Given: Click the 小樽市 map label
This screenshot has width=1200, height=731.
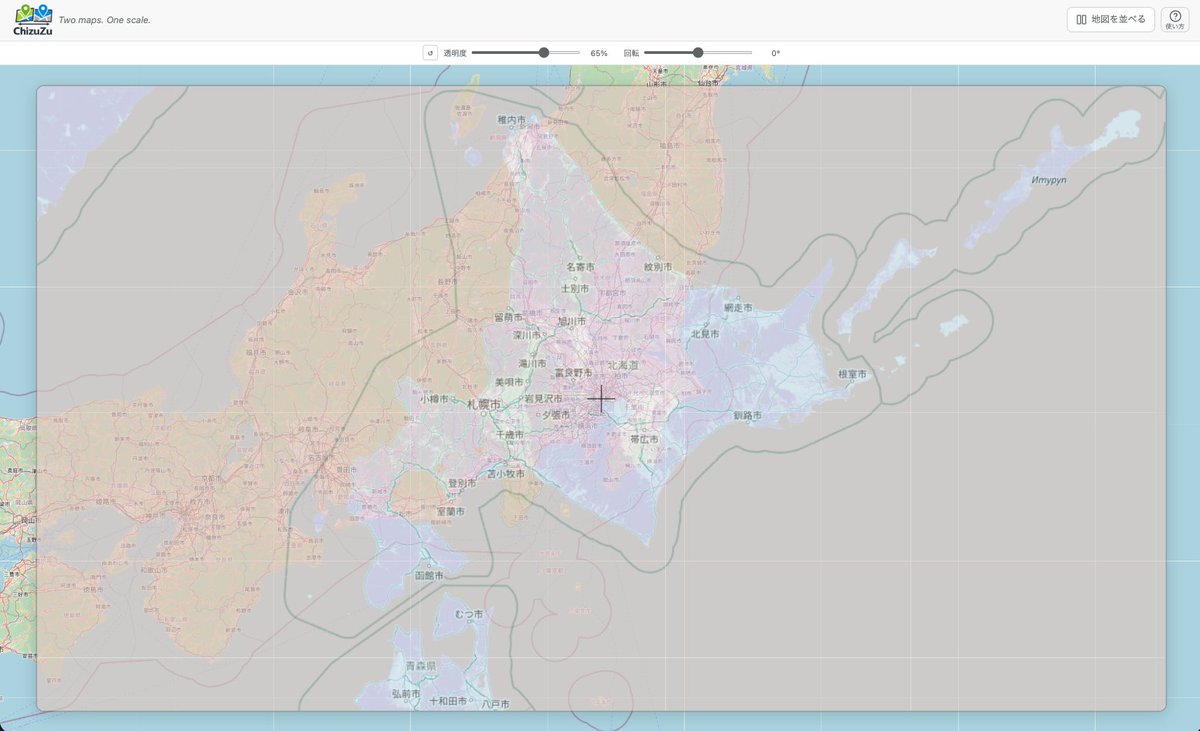Looking at the screenshot, I should coord(434,398).
